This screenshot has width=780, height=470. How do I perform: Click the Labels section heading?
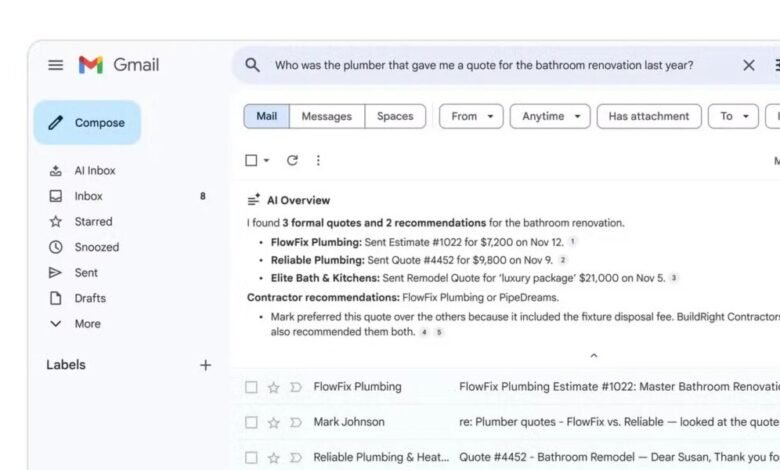coord(66,365)
